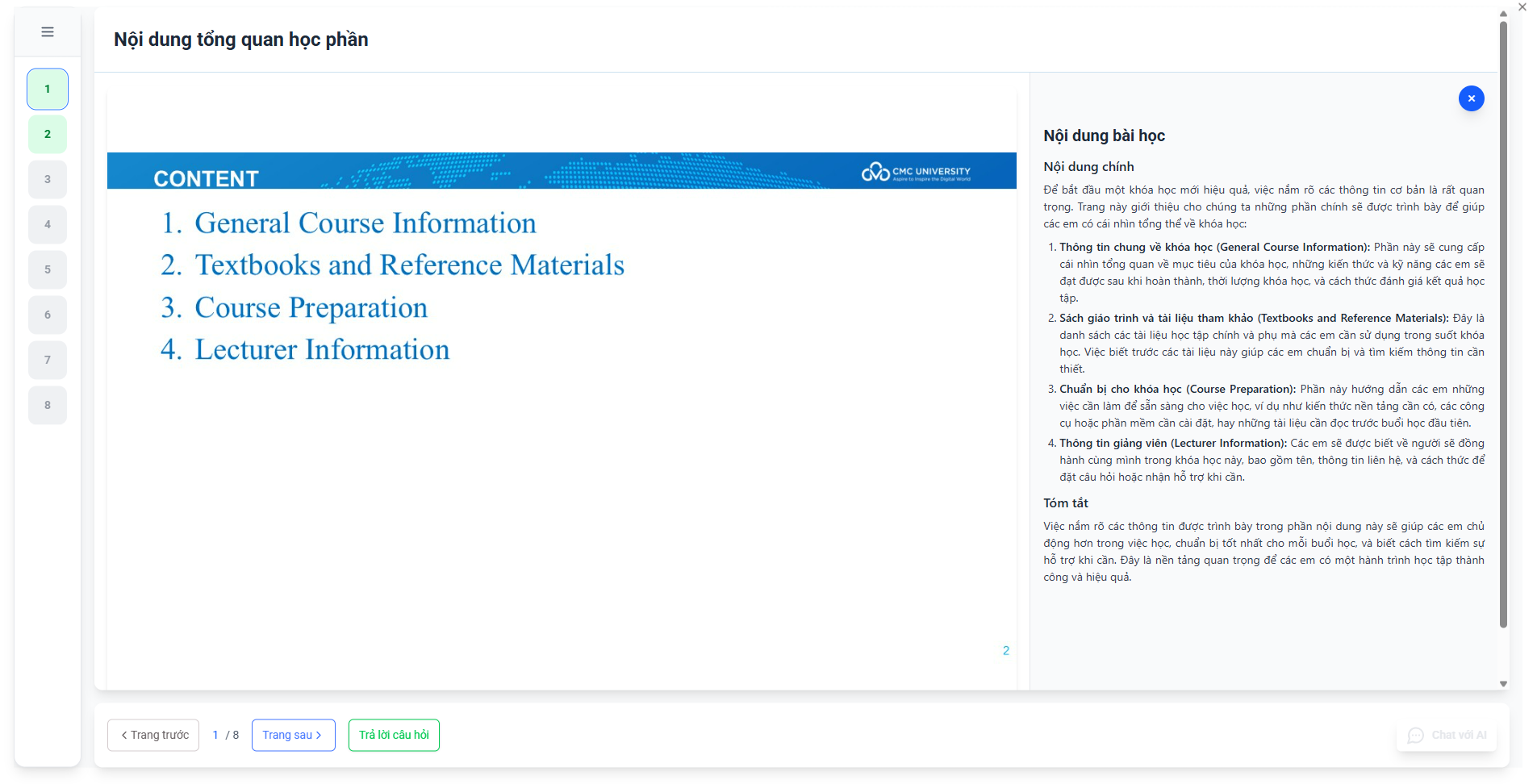Jump to page 3 in sidebar

[48, 180]
